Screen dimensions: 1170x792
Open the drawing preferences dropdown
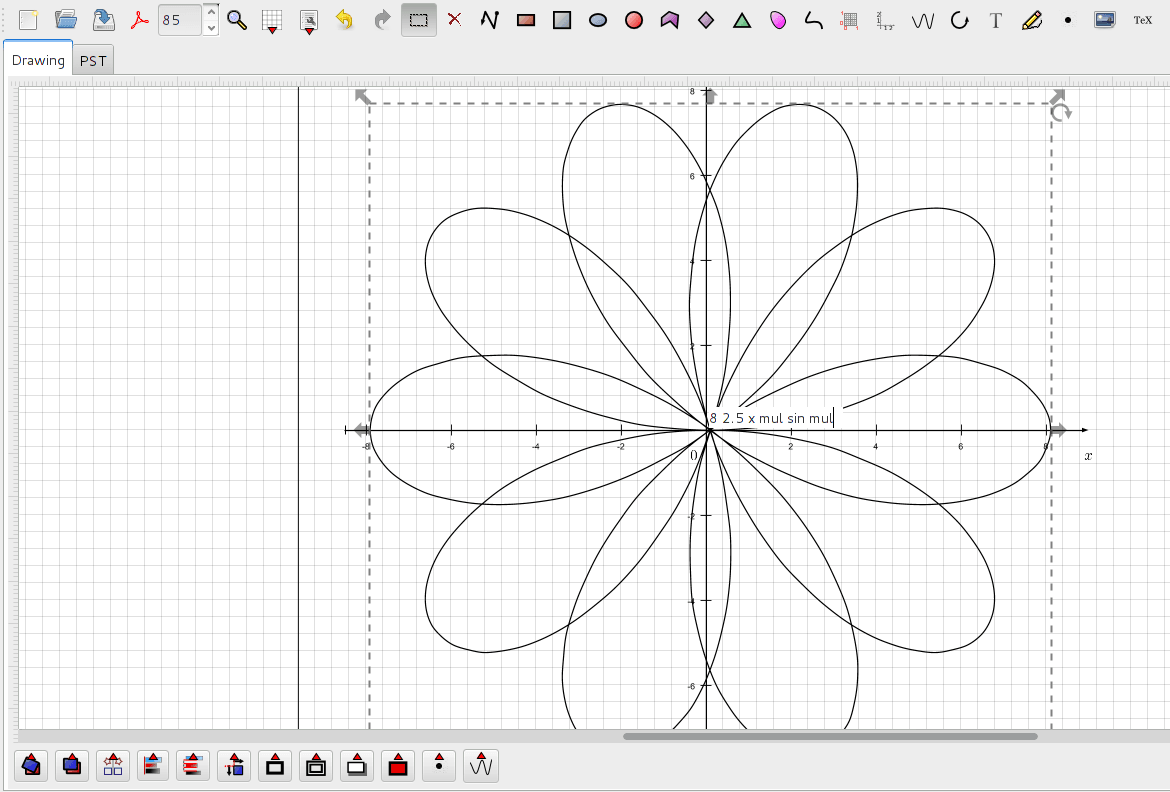309,20
